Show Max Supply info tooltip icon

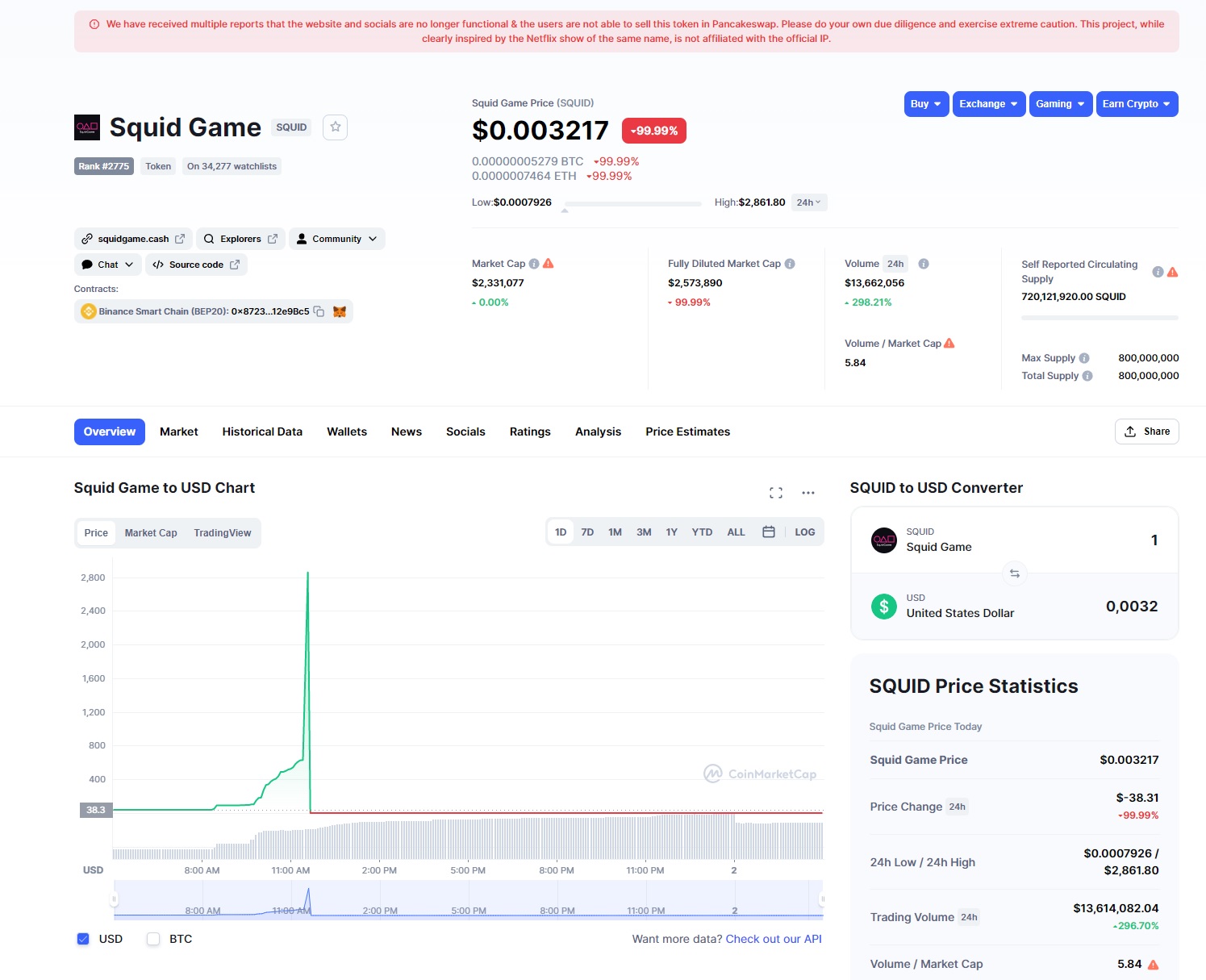(1084, 358)
